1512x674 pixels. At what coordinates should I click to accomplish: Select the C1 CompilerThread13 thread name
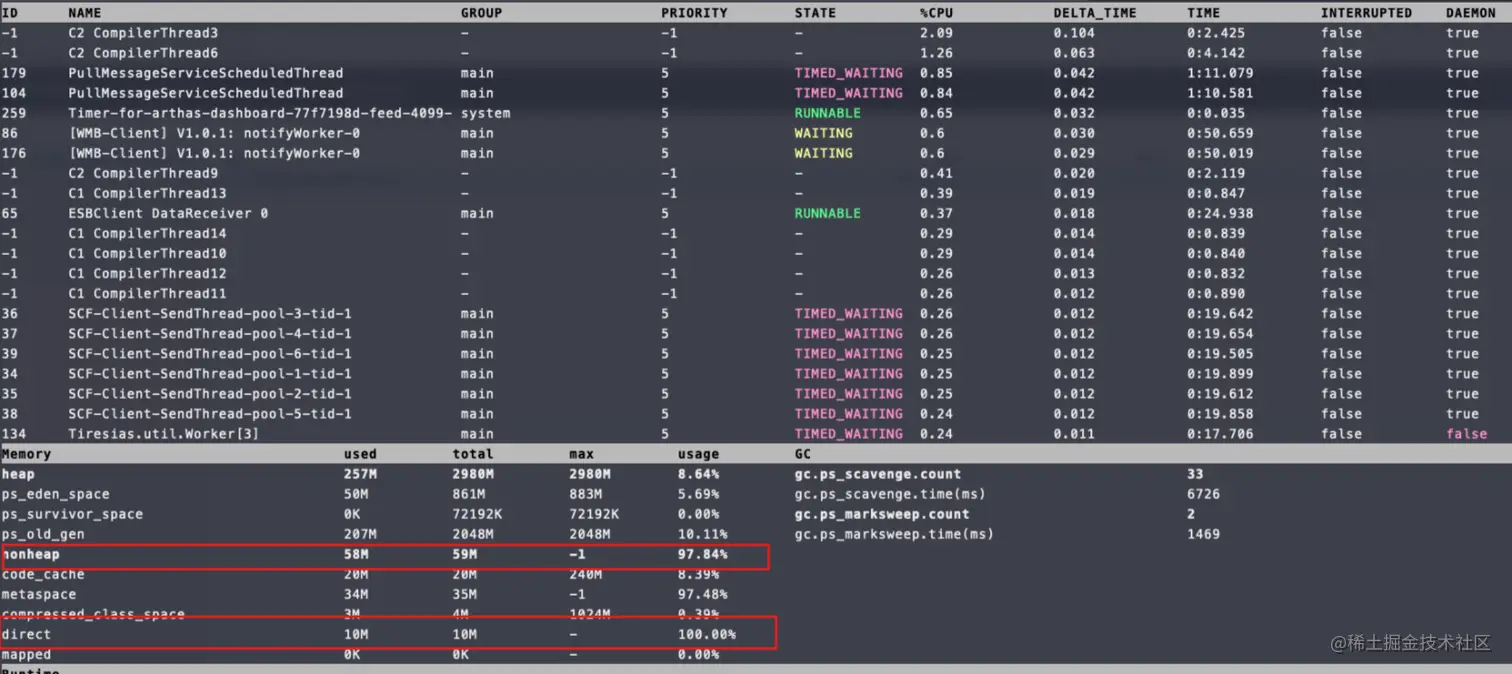click(147, 193)
